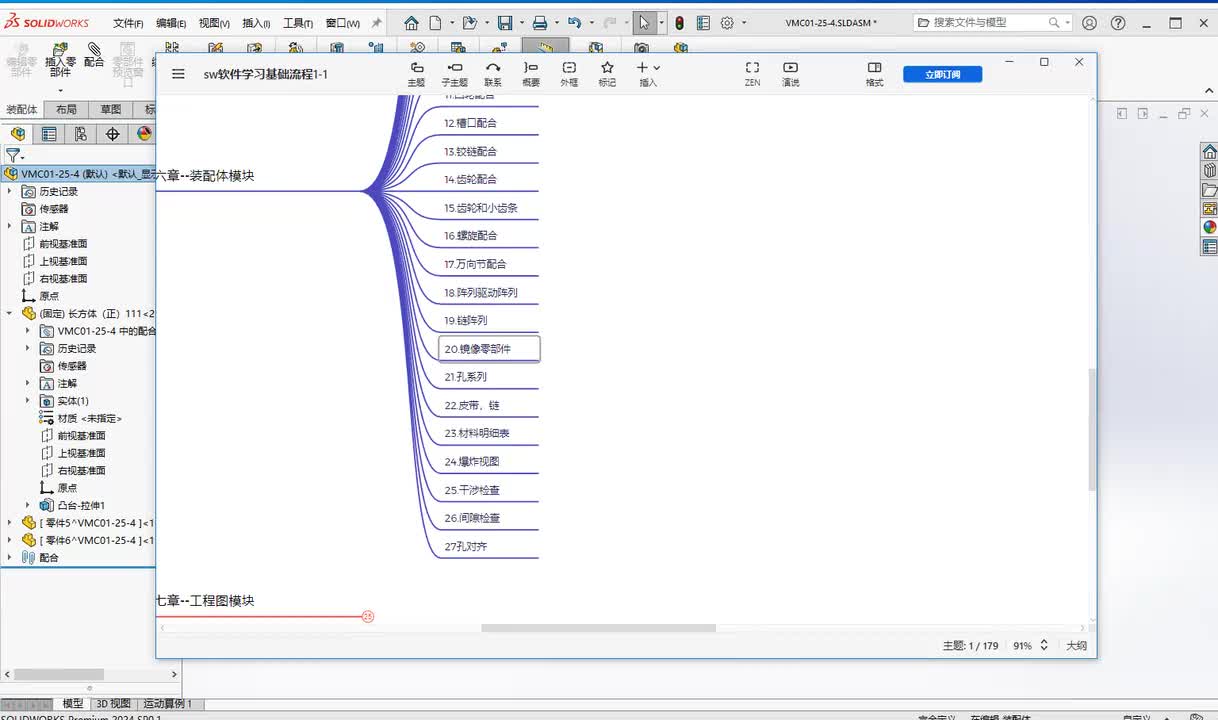The height and width of the screenshot is (720, 1218).
Task: Open the feature tree filter dropdown
Action: [x=13, y=155]
